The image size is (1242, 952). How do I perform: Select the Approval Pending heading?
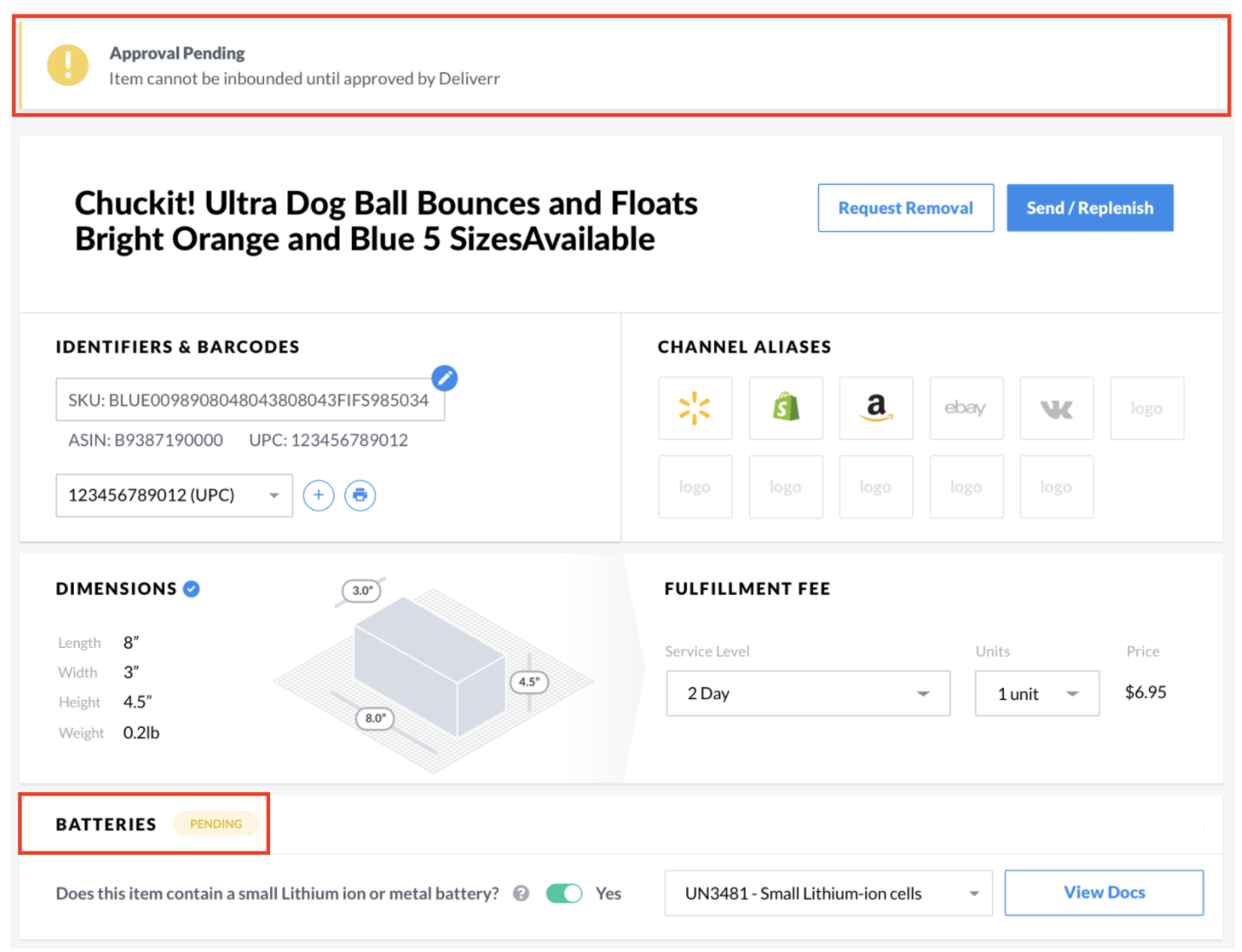[177, 53]
